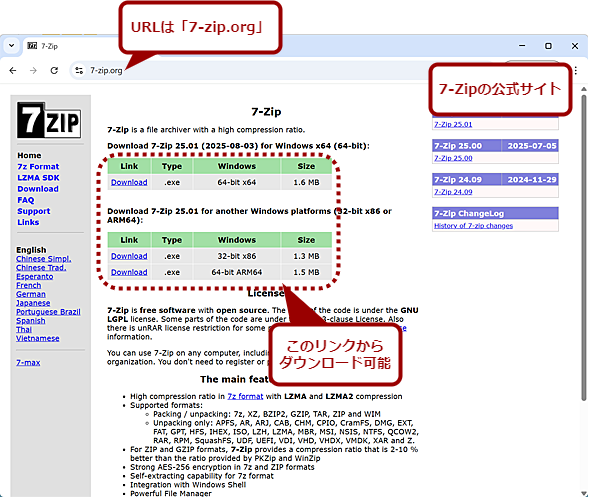Click the Home text in sidebar
This screenshot has width=589, height=498.
tap(29, 155)
